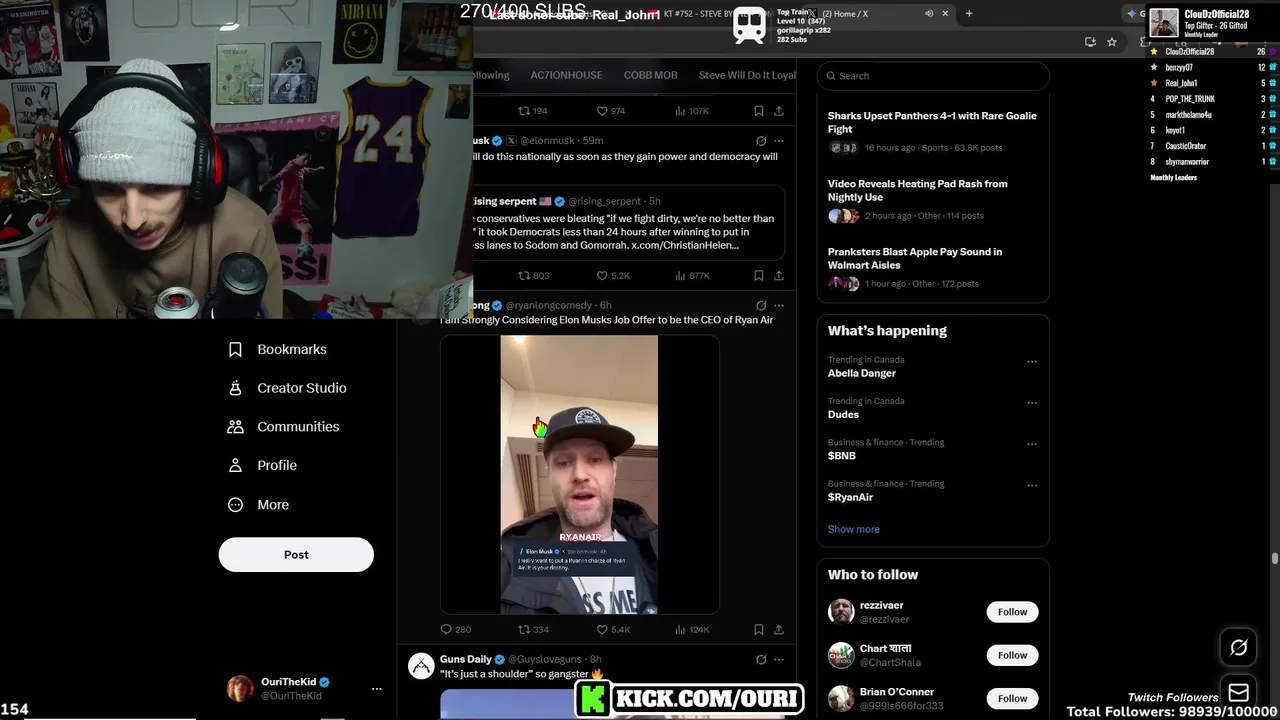
Task: Open more menu on ryanlongcomedy tweet
Action: tap(779, 306)
